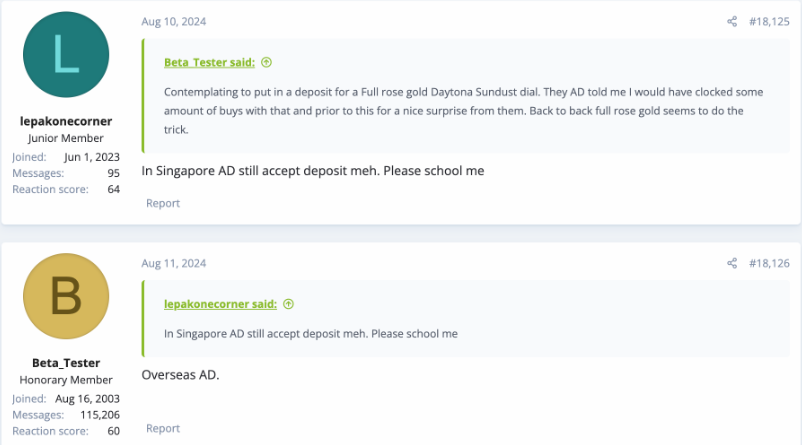Report the post by Beta_Tester

pos(163,428)
